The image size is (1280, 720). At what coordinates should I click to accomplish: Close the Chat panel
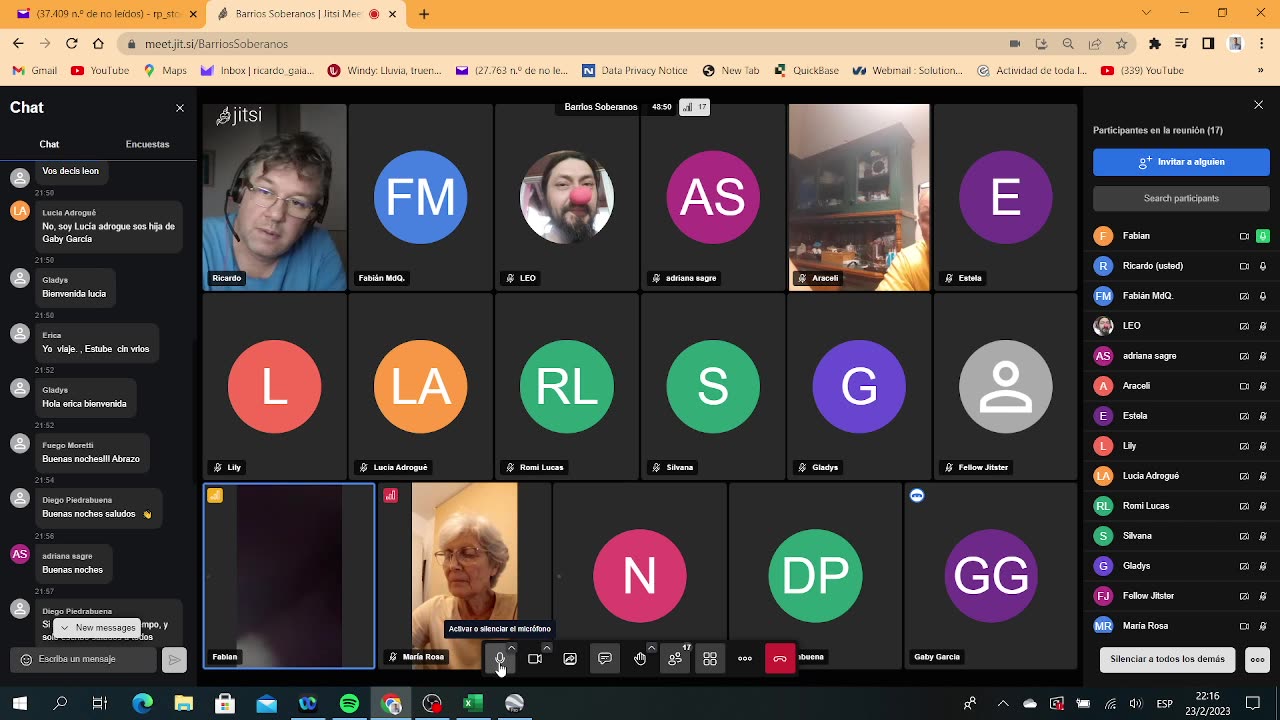(180, 108)
